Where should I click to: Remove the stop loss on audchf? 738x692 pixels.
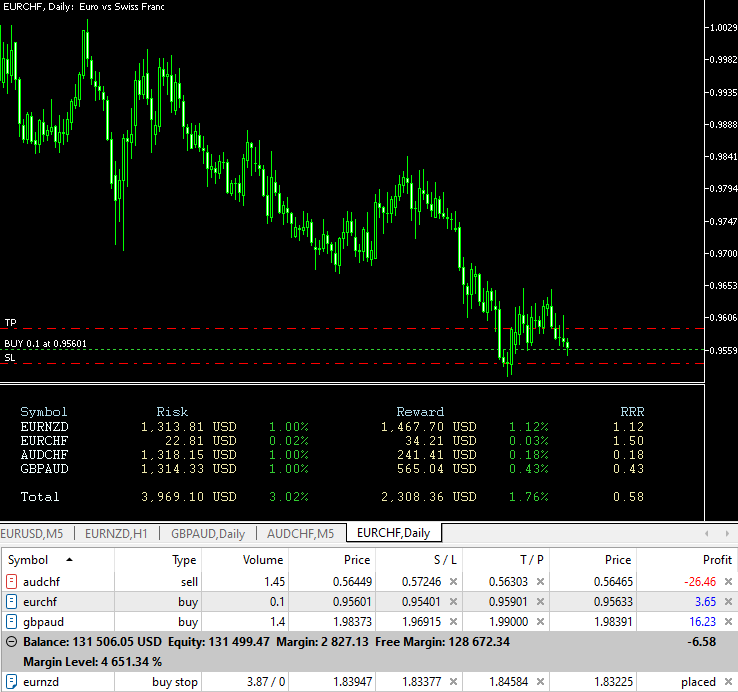click(453, 581)
